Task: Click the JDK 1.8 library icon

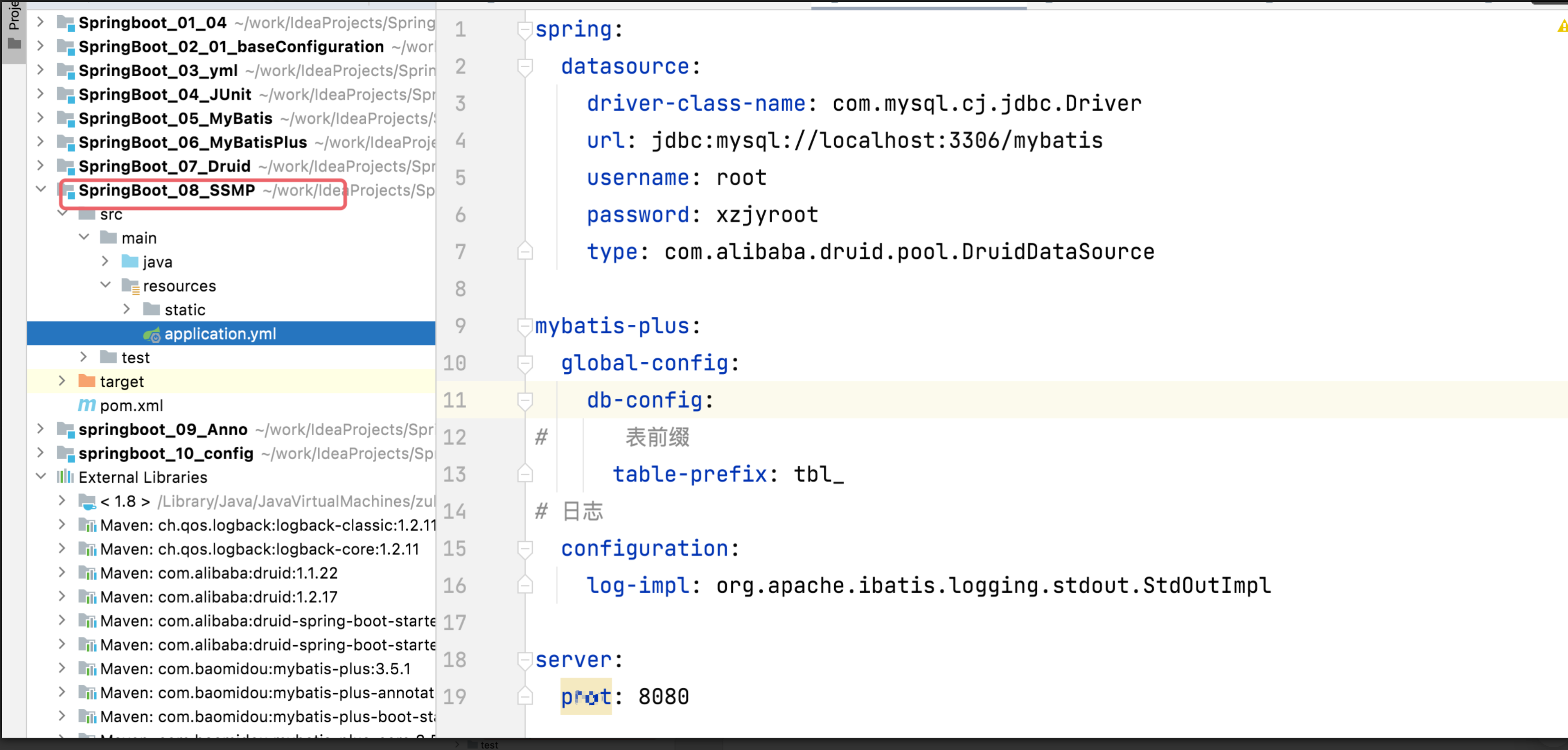Action: [87, 502]
